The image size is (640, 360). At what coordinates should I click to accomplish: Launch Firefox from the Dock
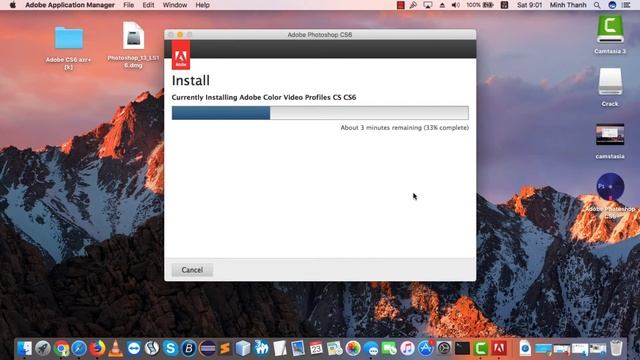97,348
